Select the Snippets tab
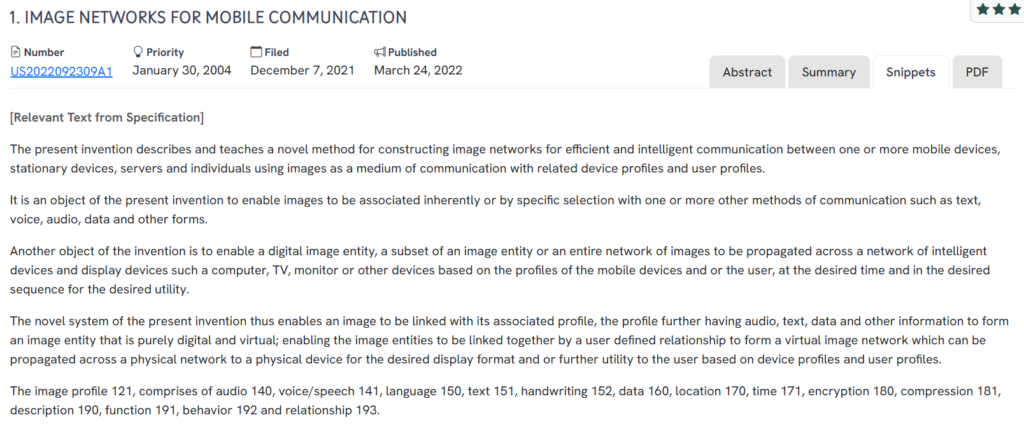Viewport: 1024px width, 429px height. tap(910, 72)
